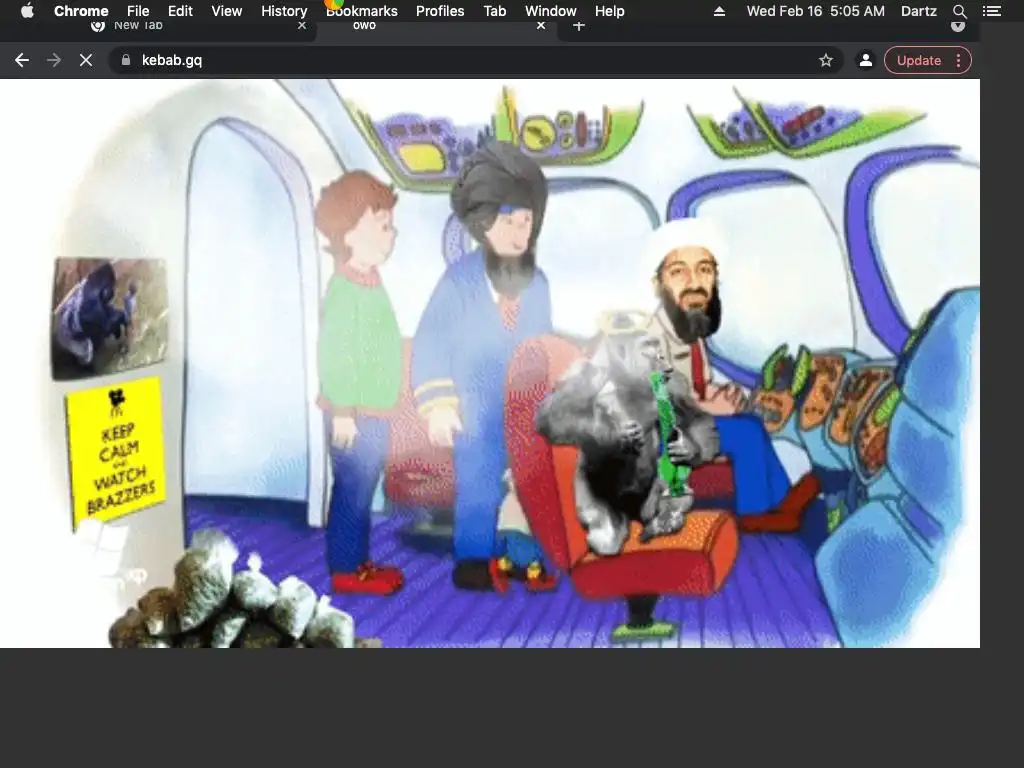Go forward with the forward arrow
This screenshot has width=1024, height=768.
pos(54,60)
